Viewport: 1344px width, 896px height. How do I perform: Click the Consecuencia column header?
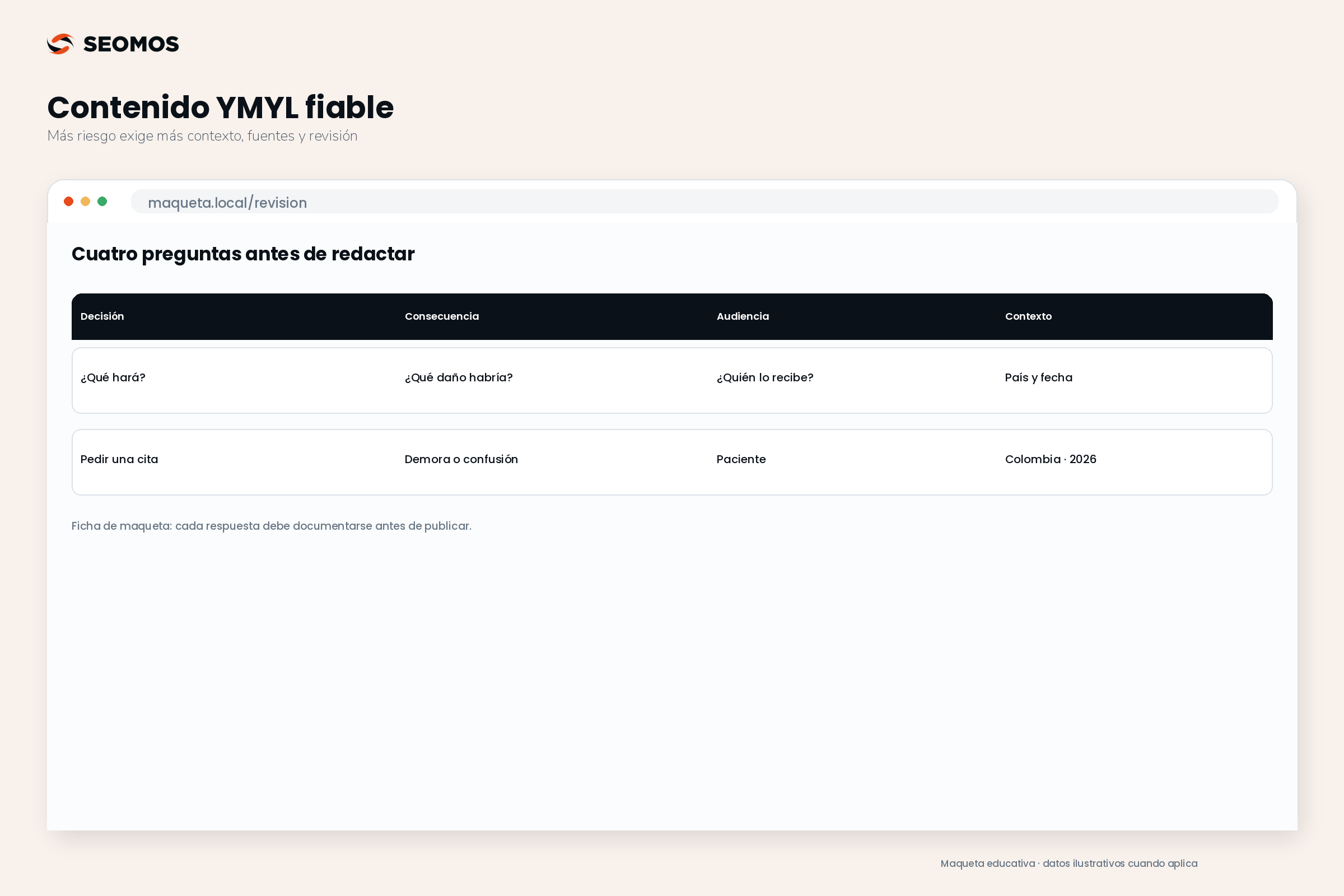442,316
